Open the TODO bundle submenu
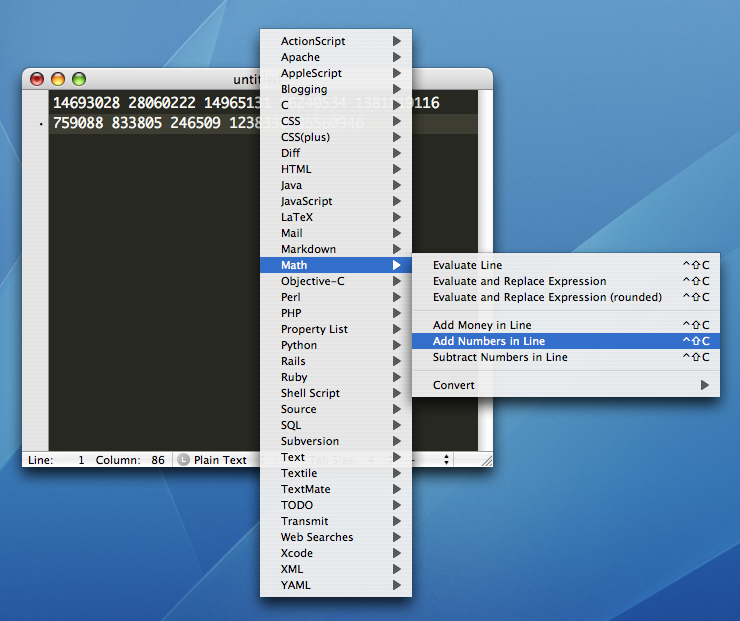The height and width of the screenshot is (621, 740). coord(336,505)
